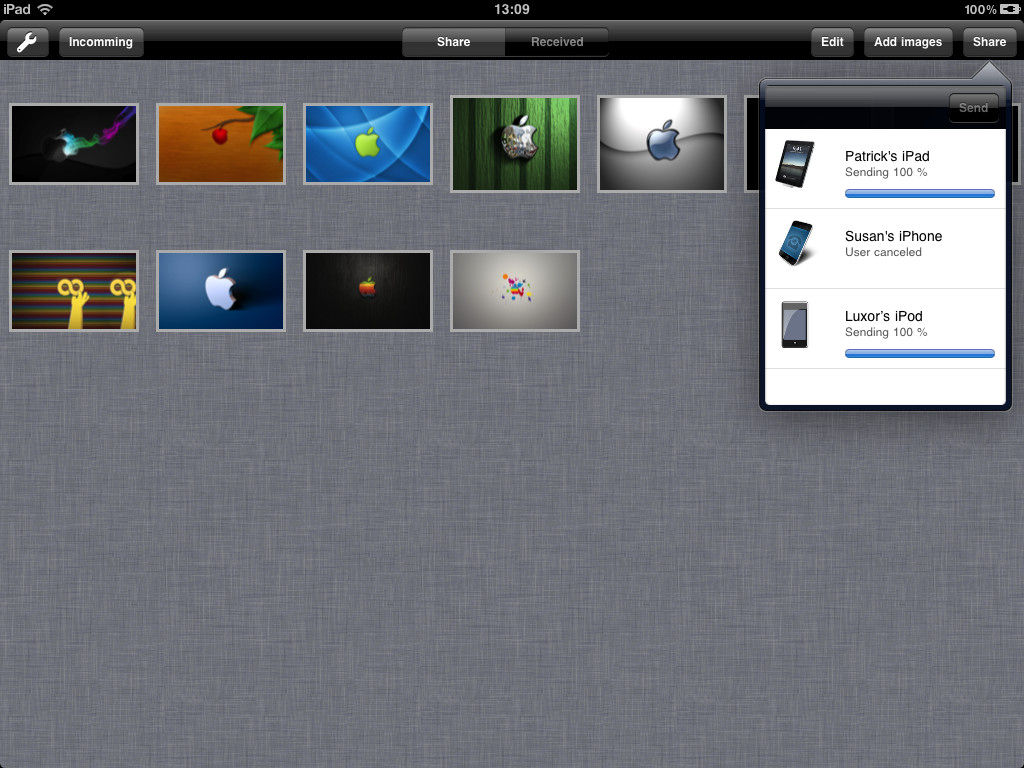
Task: Click the Wi-Fi status icon
Action: 44,9
